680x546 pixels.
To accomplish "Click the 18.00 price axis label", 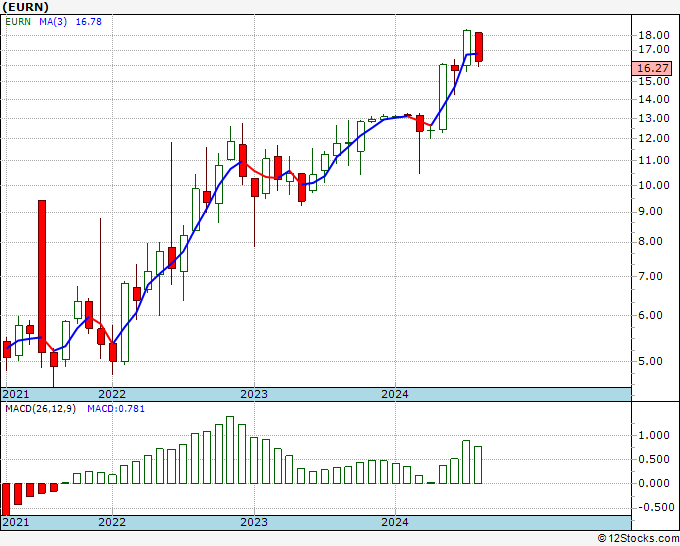I will click(654, 36).
